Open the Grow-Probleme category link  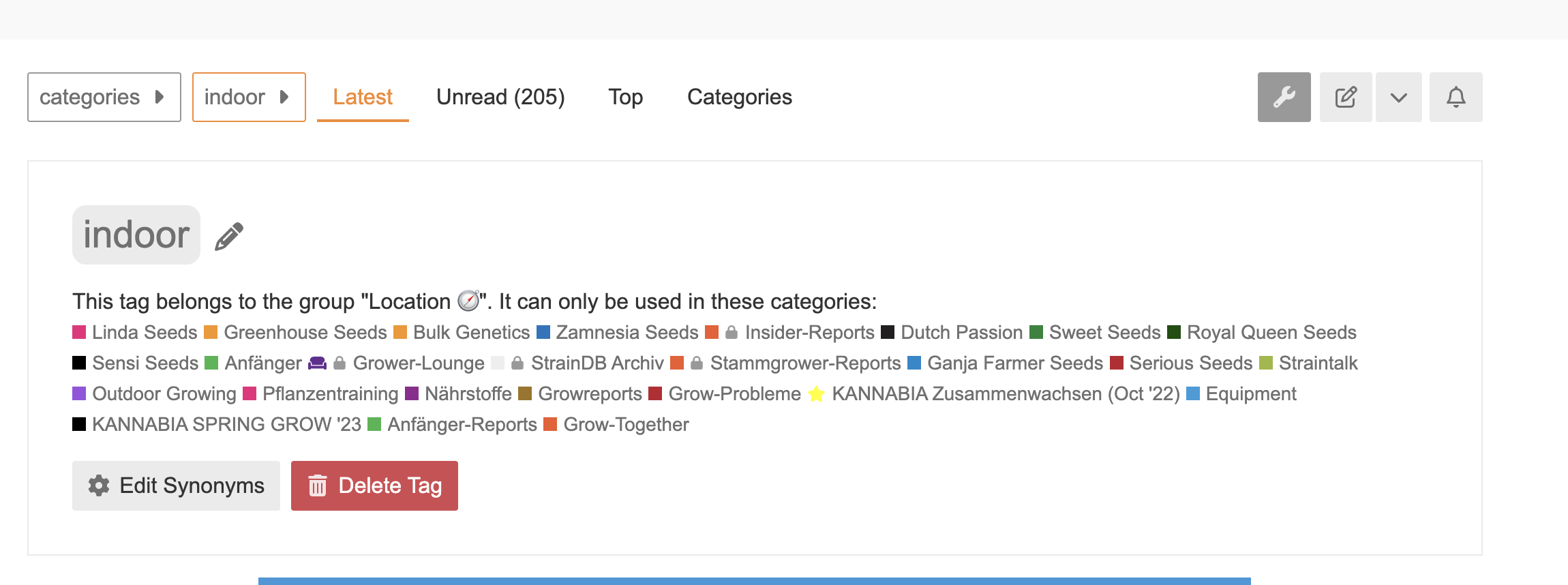(x=734, y=393)
